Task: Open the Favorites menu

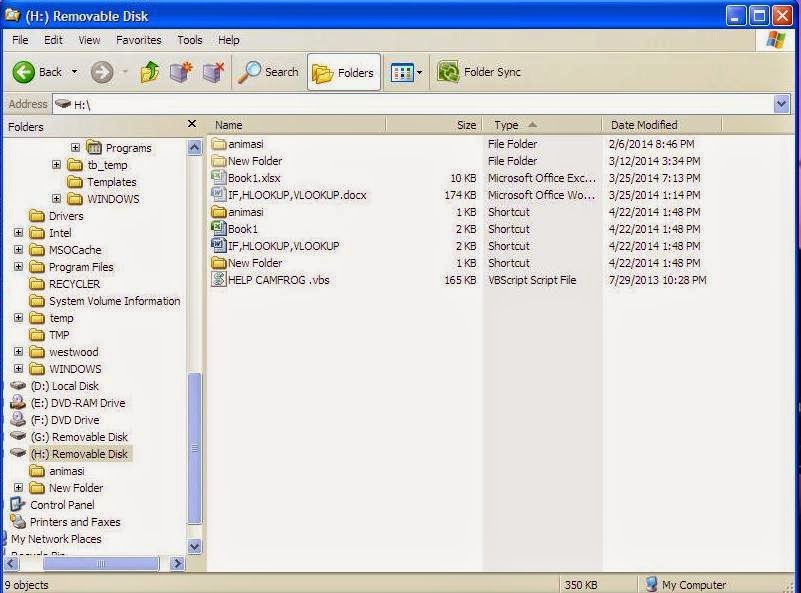Action: tap(138, 40)
